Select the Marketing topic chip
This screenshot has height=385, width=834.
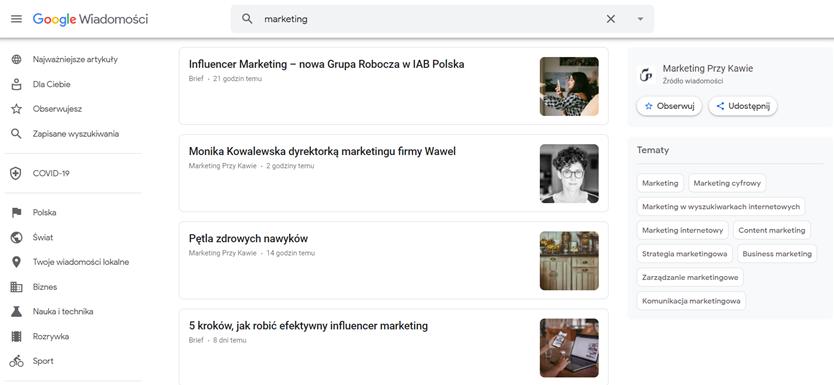(x=660, y=183)
